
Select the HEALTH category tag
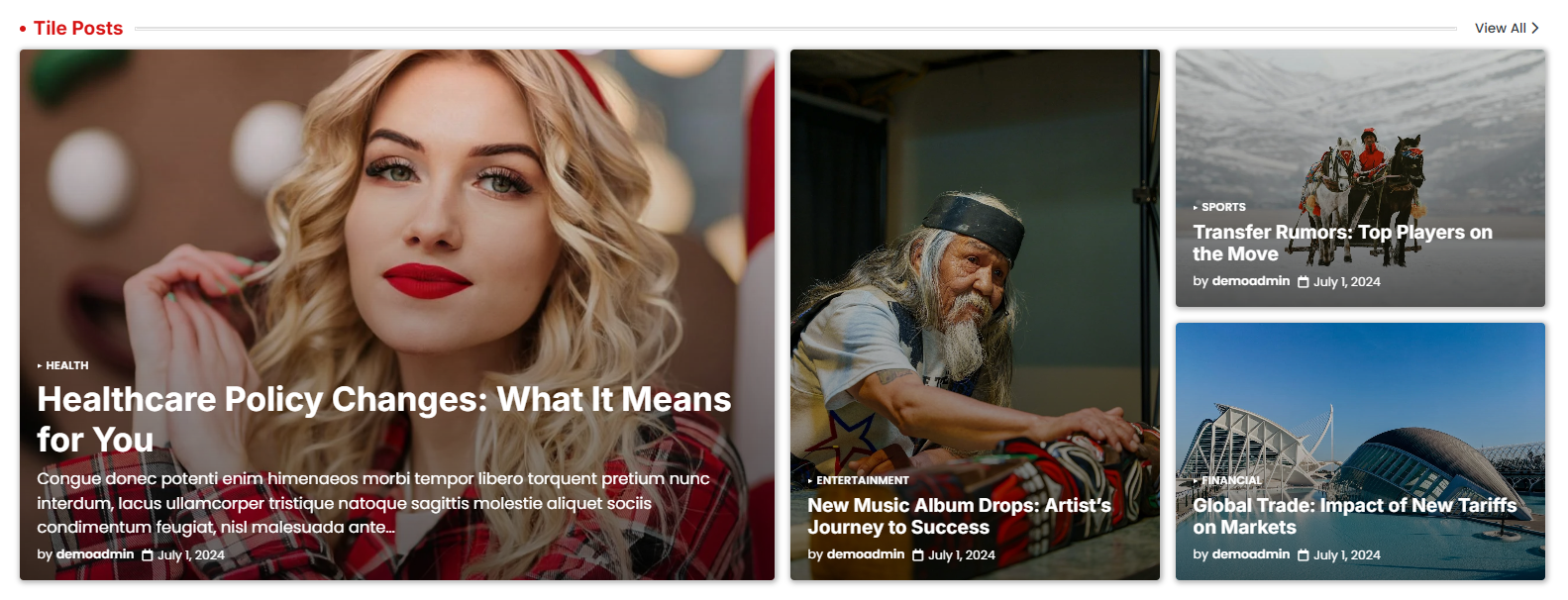click(x=66, y=365)
